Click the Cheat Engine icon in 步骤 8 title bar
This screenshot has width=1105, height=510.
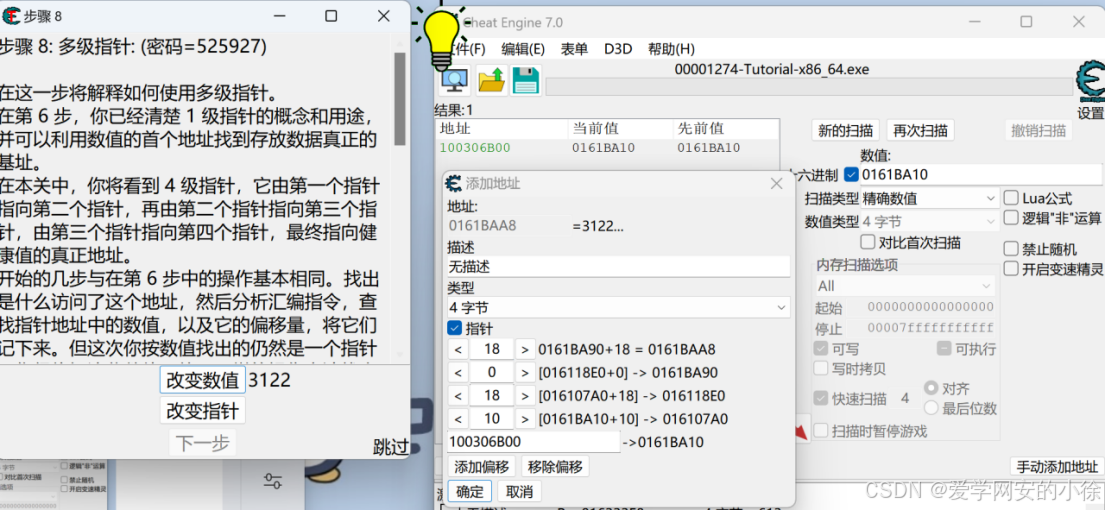coord(11,15)
